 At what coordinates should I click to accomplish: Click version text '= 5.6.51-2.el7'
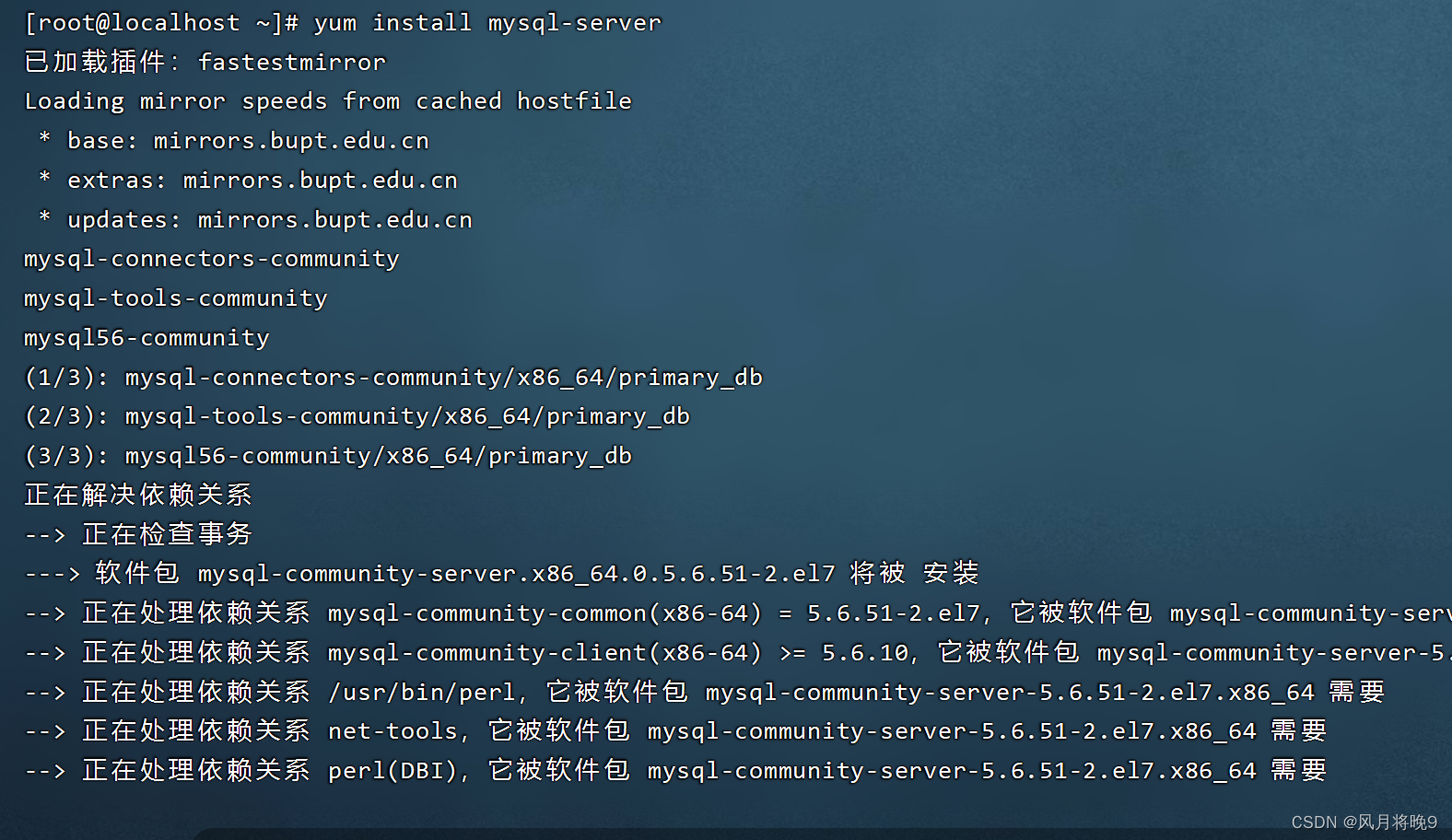tap(880, 613)
